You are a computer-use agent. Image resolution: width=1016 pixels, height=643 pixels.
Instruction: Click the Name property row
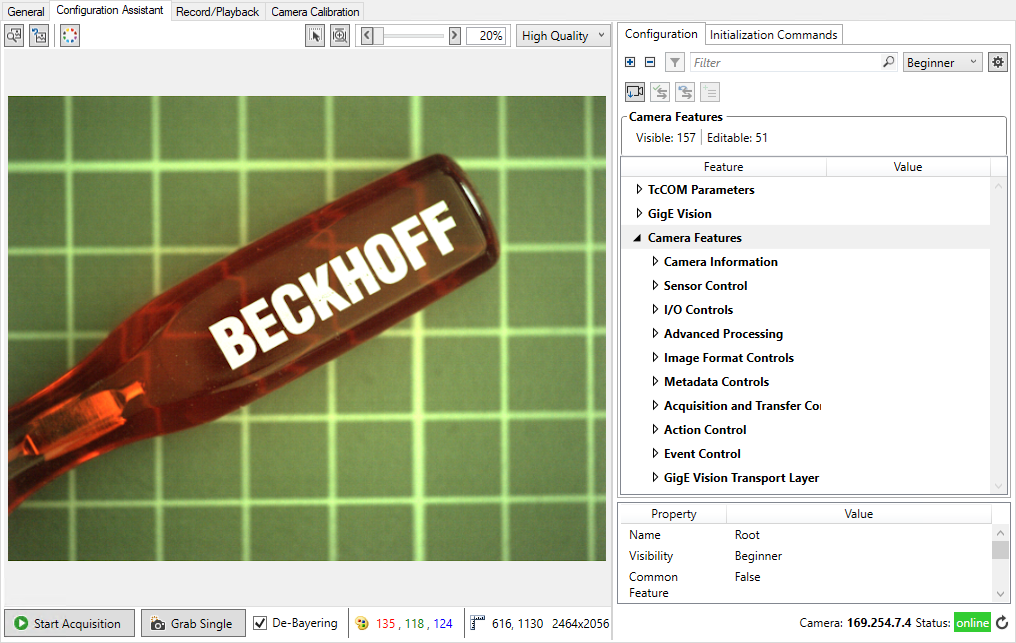[805, 535]
